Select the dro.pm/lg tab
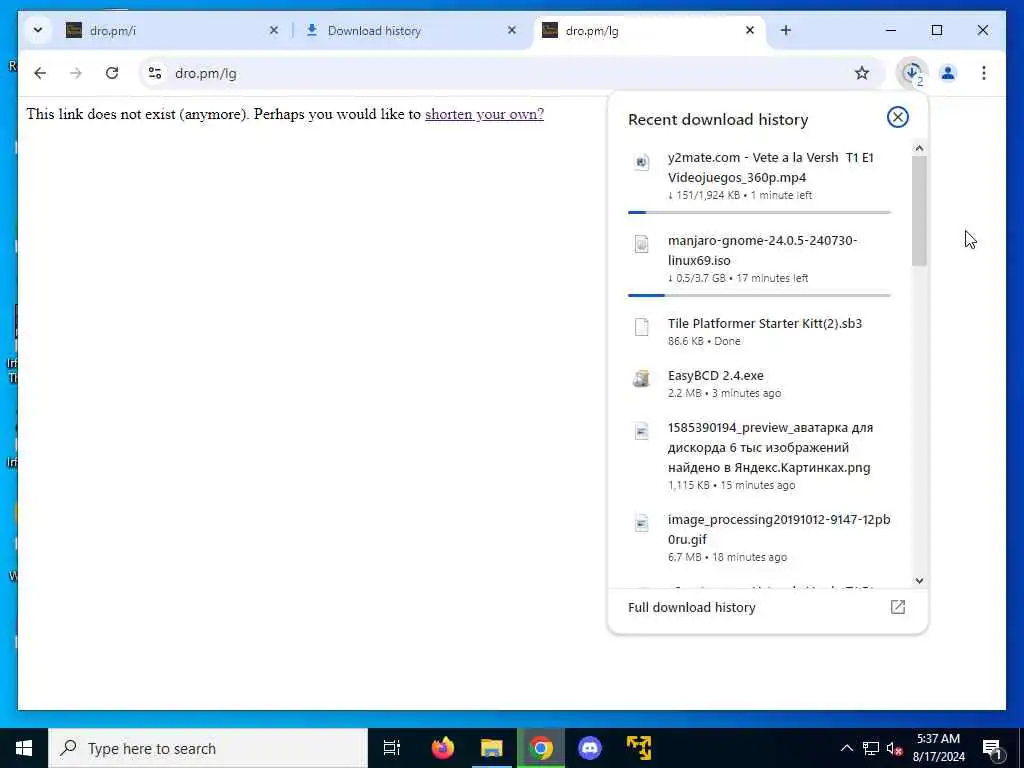The width and height of the screenshot is (1024, 768). pyautogui.click(x=650, y=31)
